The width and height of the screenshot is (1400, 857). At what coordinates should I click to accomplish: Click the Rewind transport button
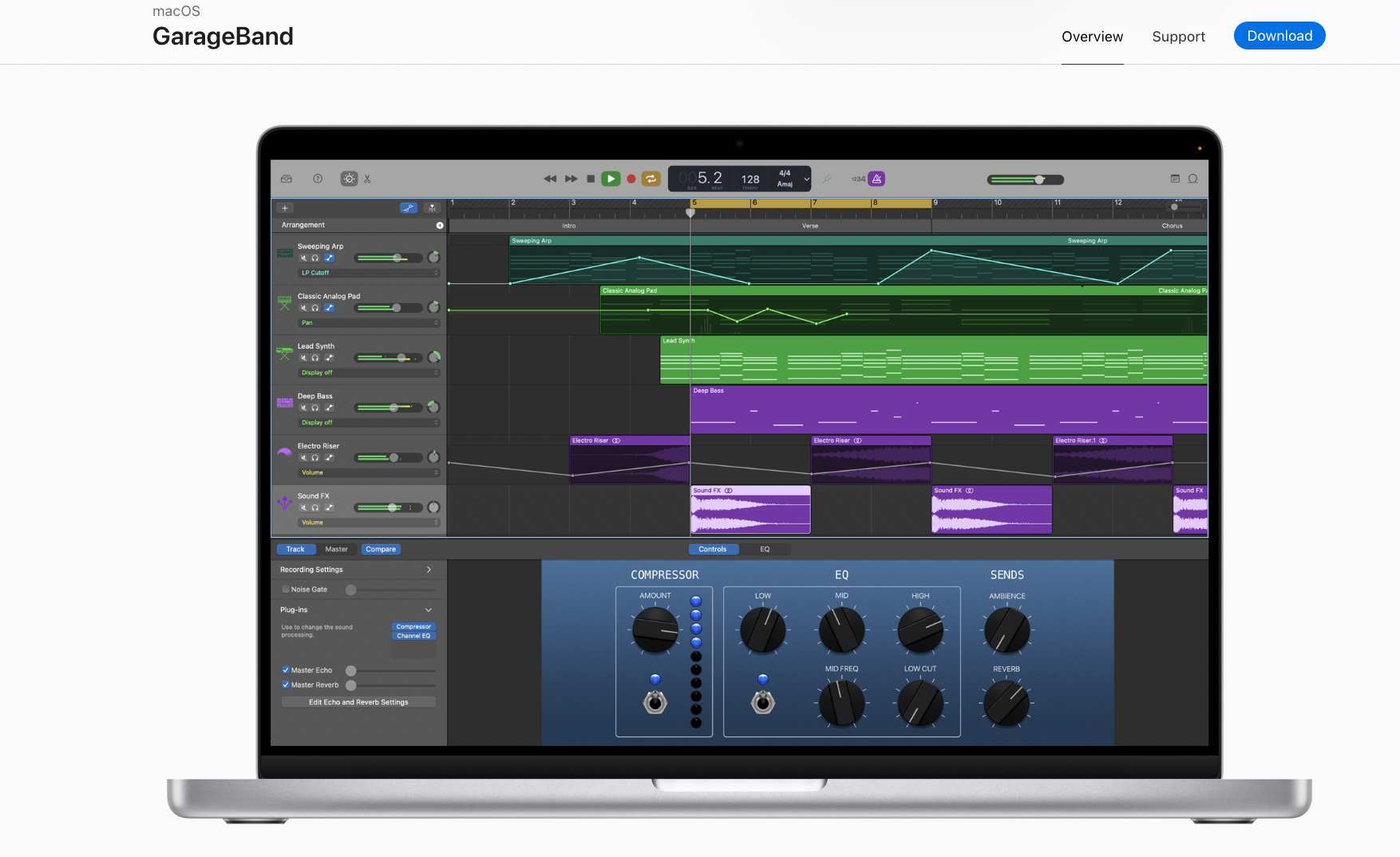[x=550, y=179]
